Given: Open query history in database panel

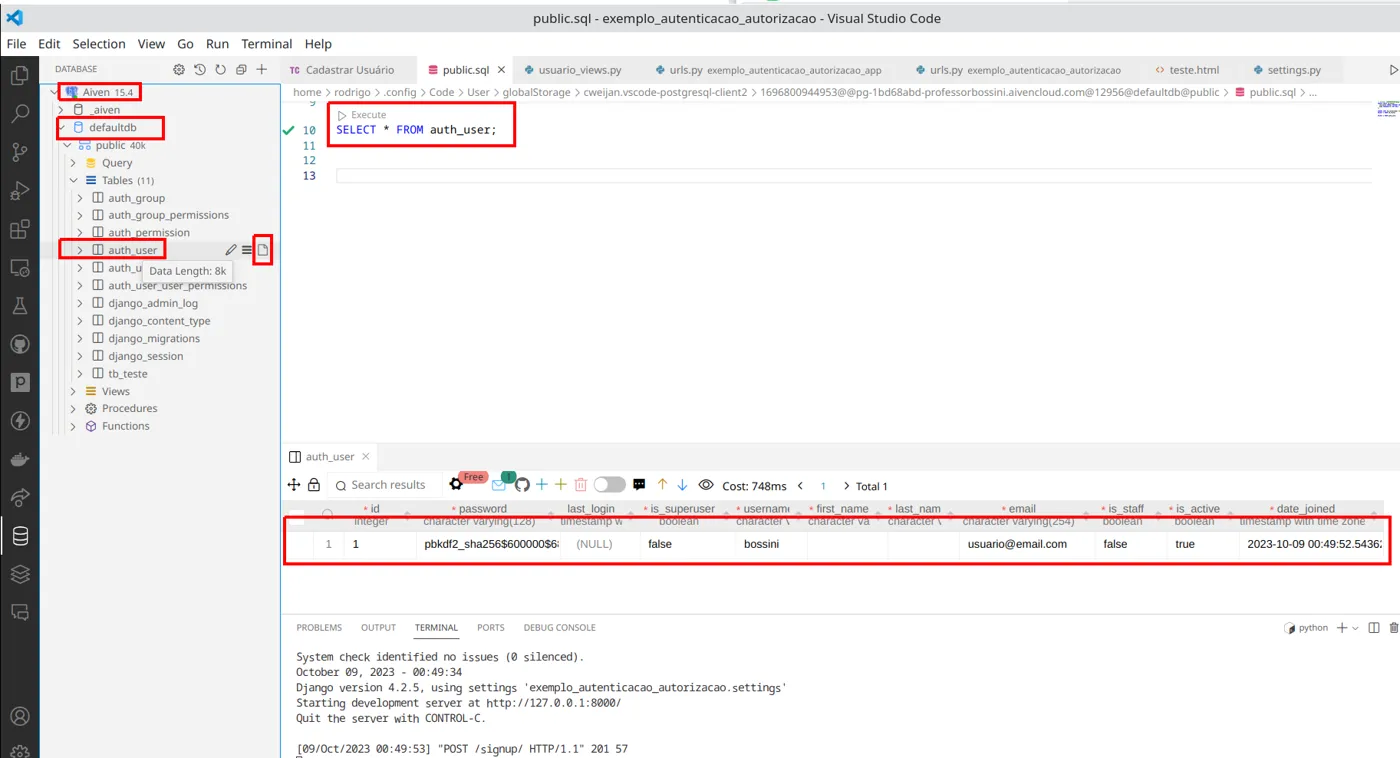Looking at the screenshot, I should click(199, 69).
